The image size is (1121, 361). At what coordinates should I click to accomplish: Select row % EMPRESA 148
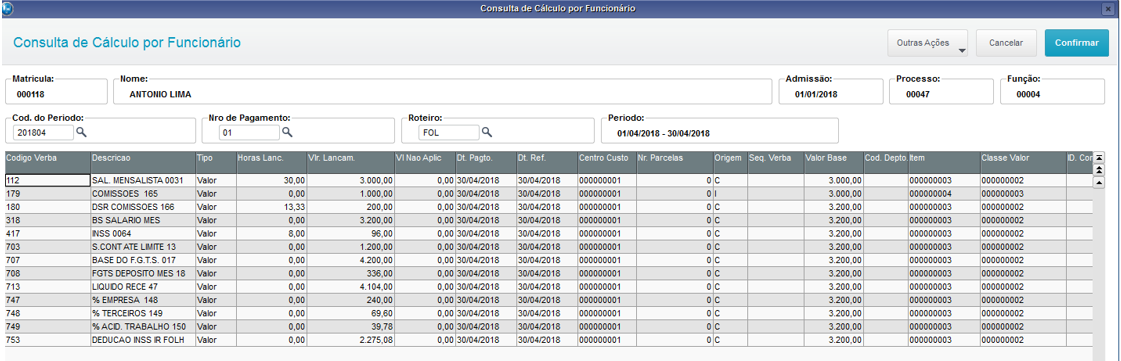tap(548, 300)
